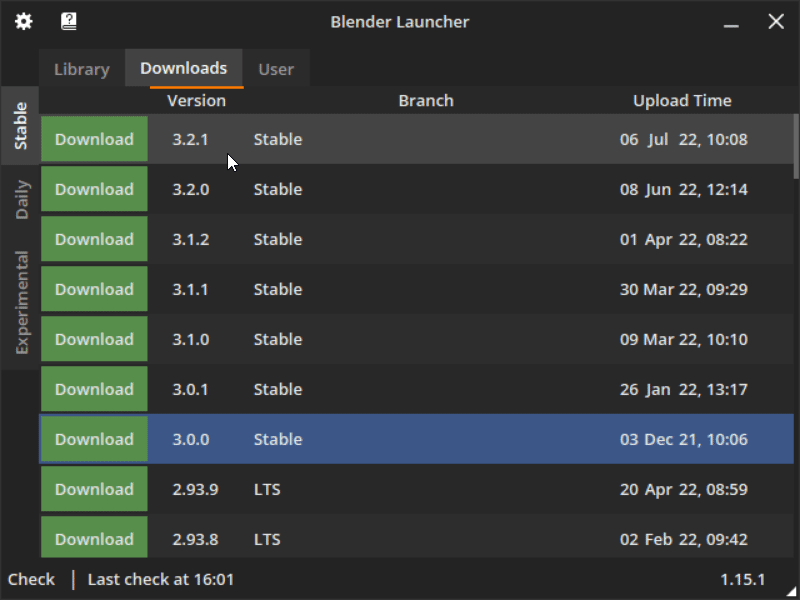
Task: Click the Version column header
Action: (196, 100)
